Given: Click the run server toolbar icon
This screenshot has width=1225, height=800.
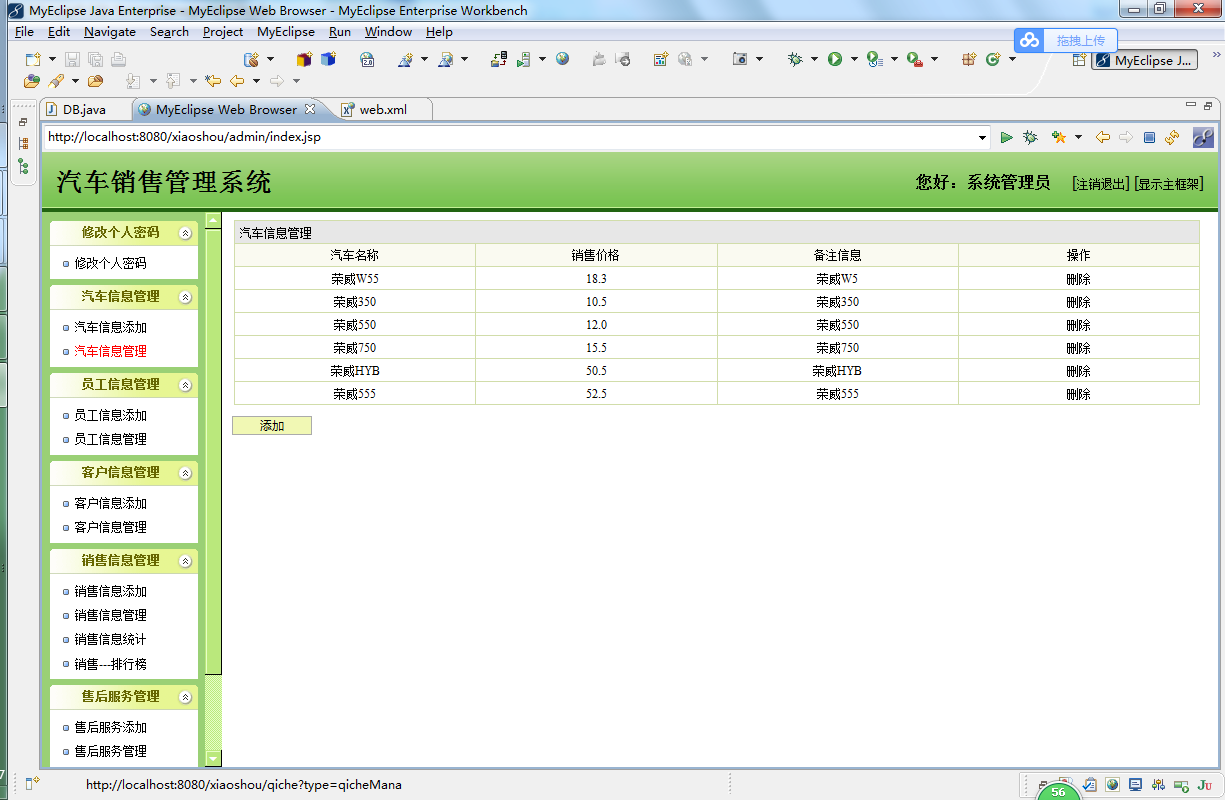Looking at the screenshot, I should [523, 60].
